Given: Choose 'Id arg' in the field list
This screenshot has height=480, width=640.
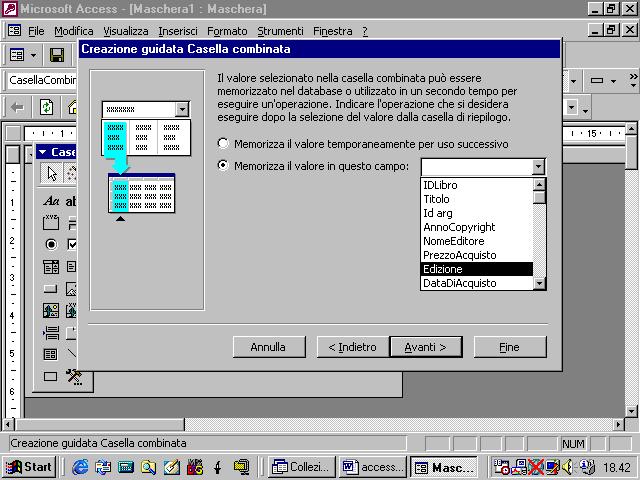Looking at the screenshot, I should 477,213.
